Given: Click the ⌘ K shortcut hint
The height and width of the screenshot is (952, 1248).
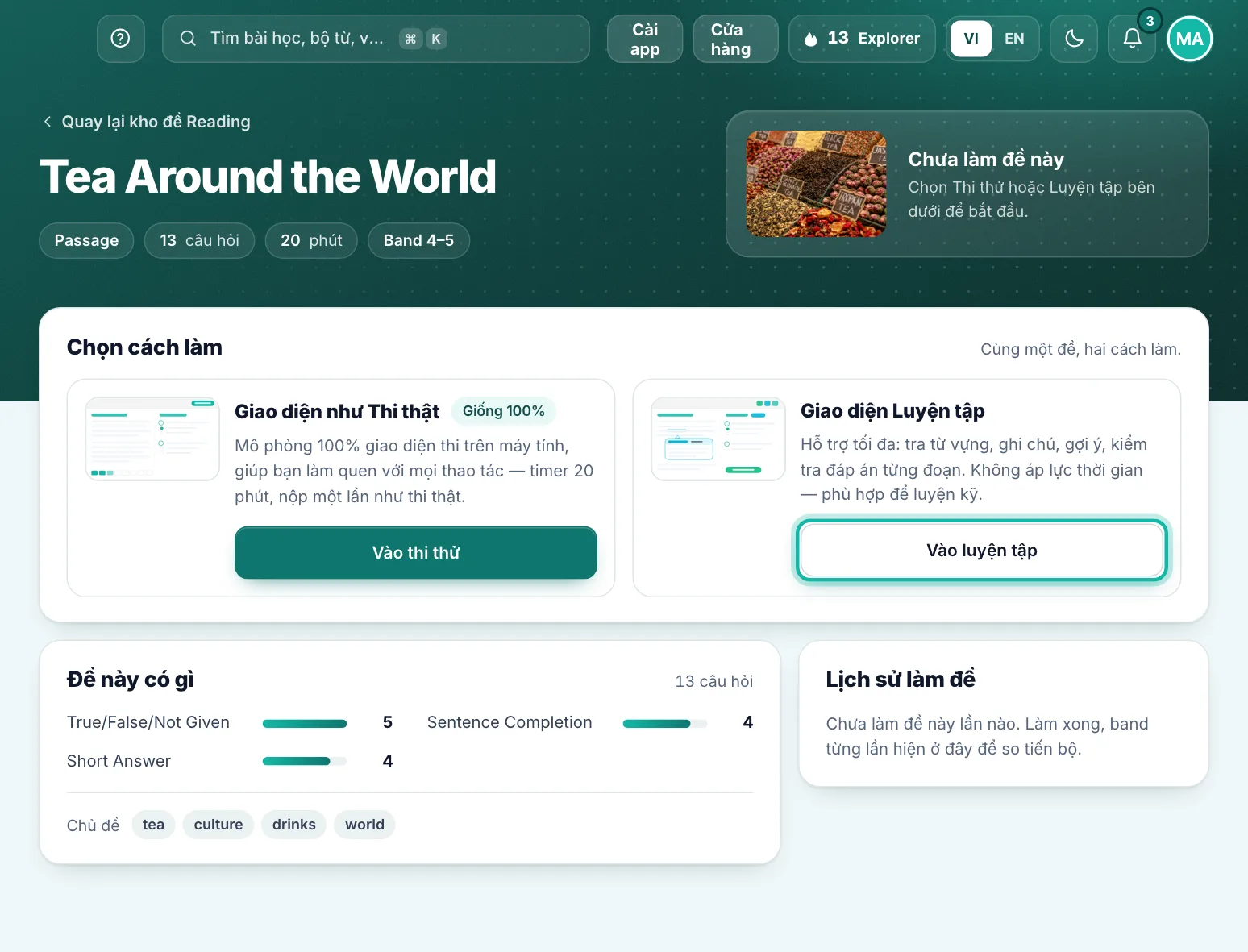Looking at the screenshot, I should point(423,39).
